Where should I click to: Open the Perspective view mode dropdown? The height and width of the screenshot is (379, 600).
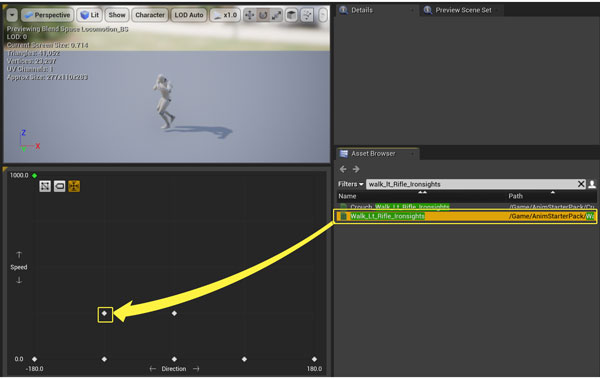point(47,15)
